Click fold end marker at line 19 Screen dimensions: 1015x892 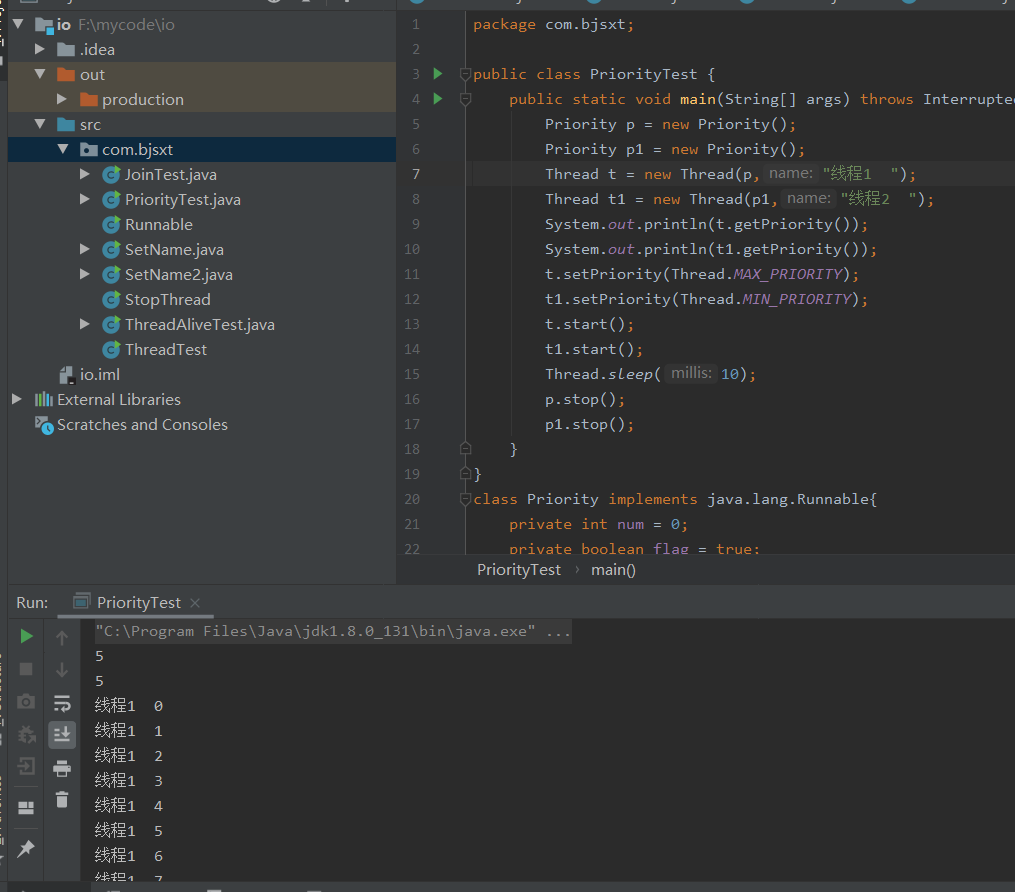pyautogui.click(x=465, y=474)
